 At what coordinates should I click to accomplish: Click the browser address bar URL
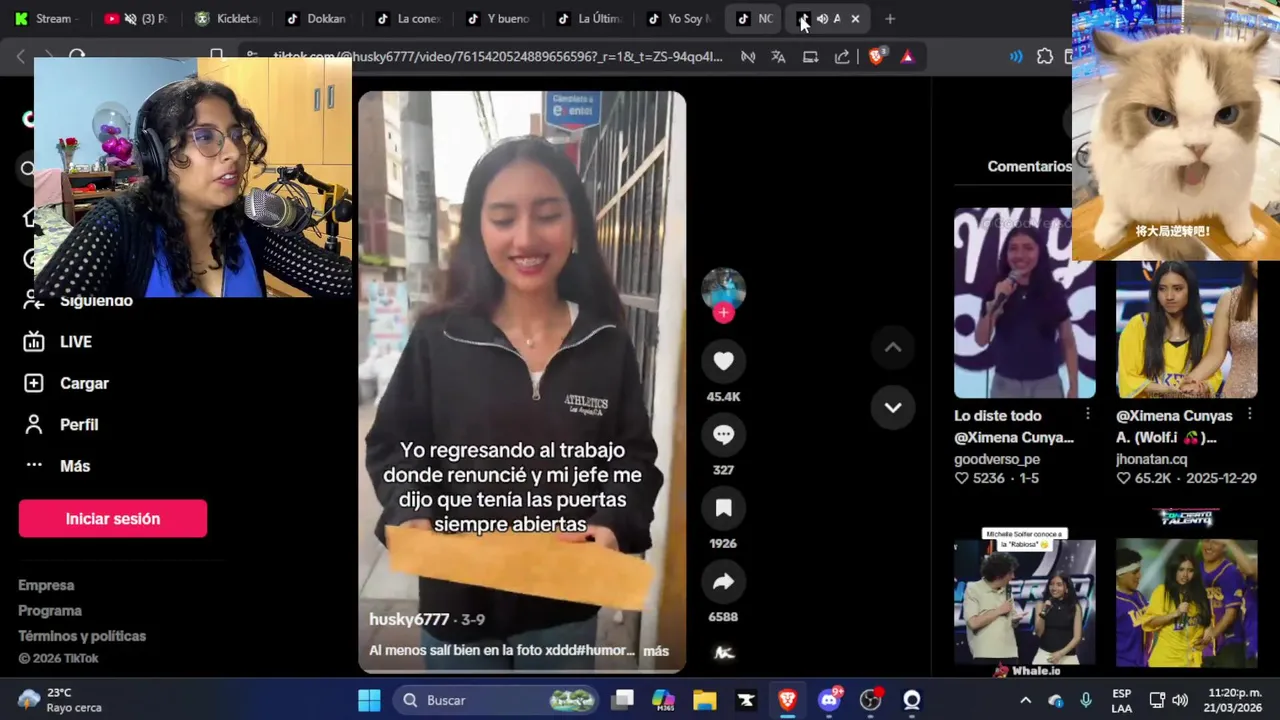click(x=497, y=57)
